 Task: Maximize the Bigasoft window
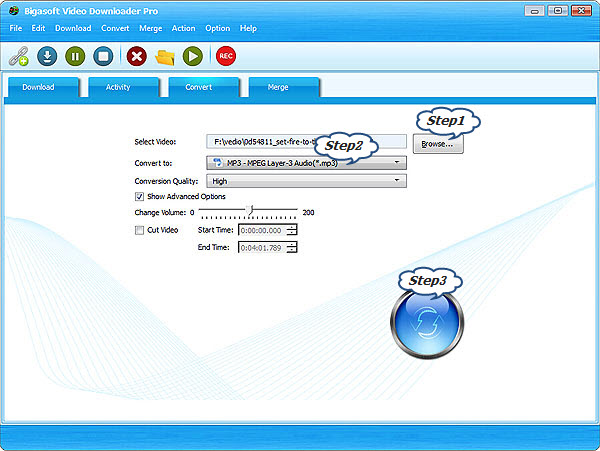(558, 11)
